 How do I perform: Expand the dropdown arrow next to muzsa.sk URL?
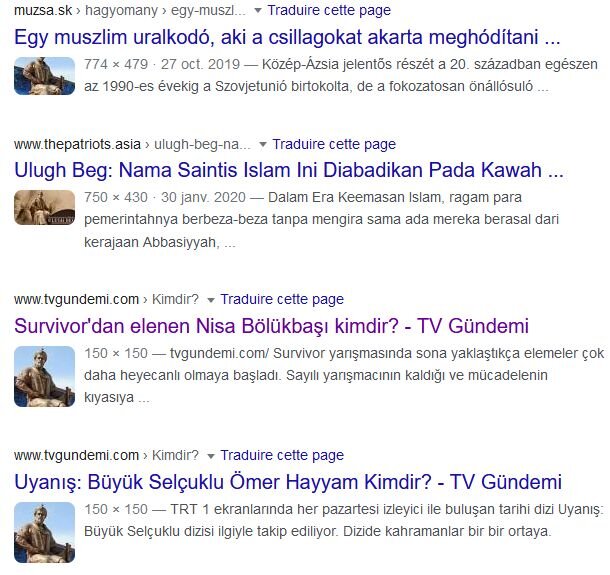258,11
